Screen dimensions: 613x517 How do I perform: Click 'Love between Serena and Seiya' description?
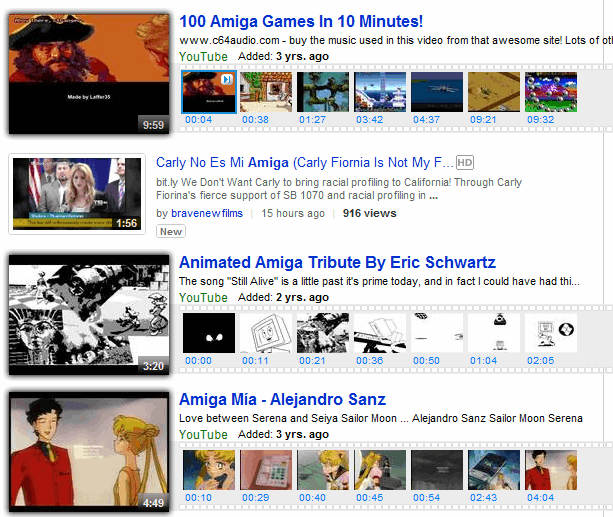[x=381, y=418]
